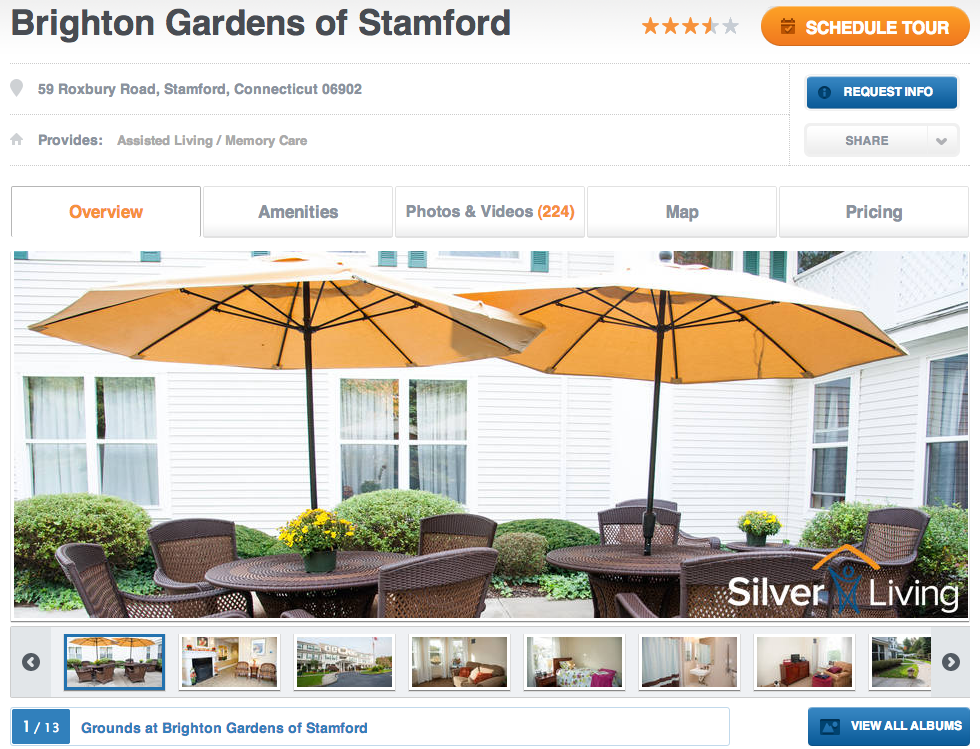Click the info icon on Request Info
This screenshot has width=980, height=749.
coord(824,92)
